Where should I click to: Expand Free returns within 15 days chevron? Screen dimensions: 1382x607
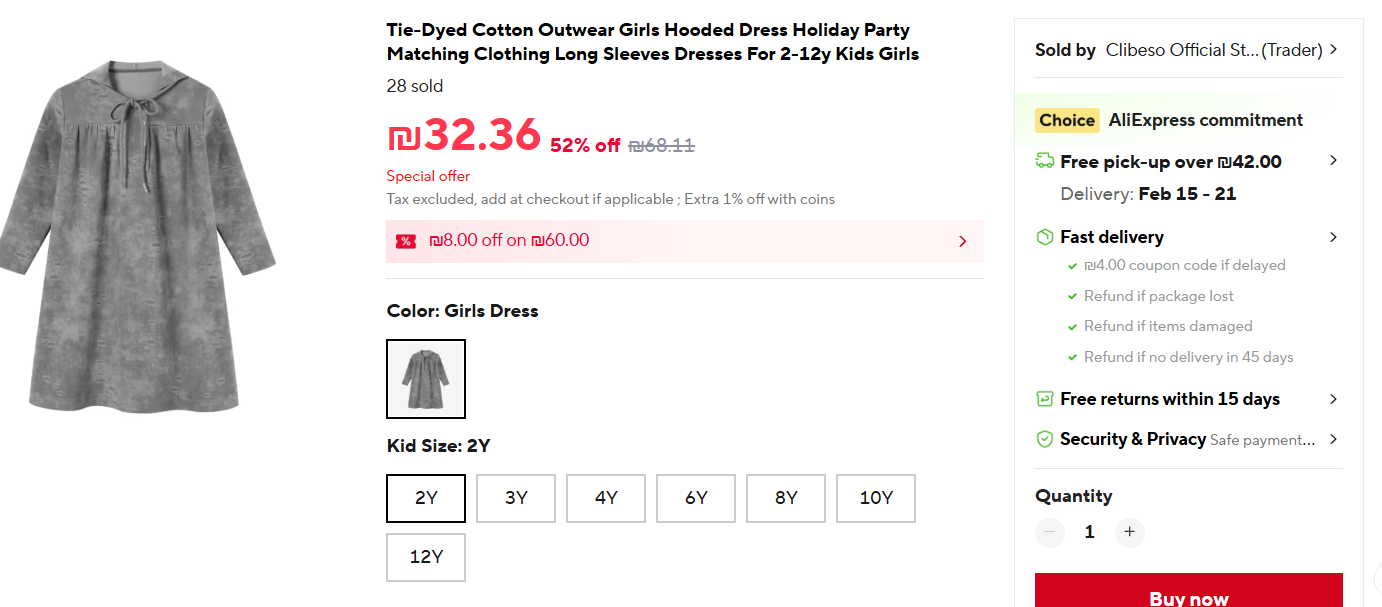[x=1333, y=399]
